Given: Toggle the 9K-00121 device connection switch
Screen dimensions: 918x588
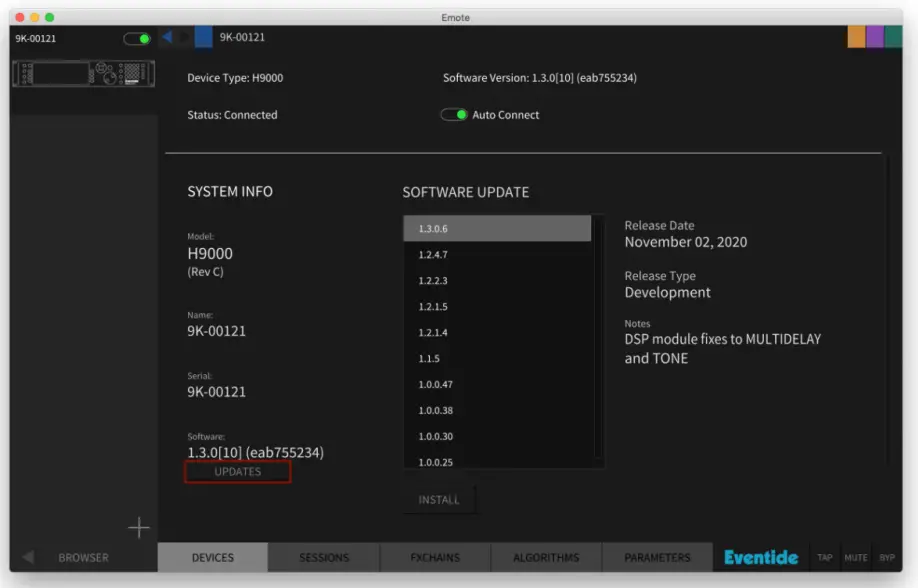Looking at the screenshot, I should point(137,39).
